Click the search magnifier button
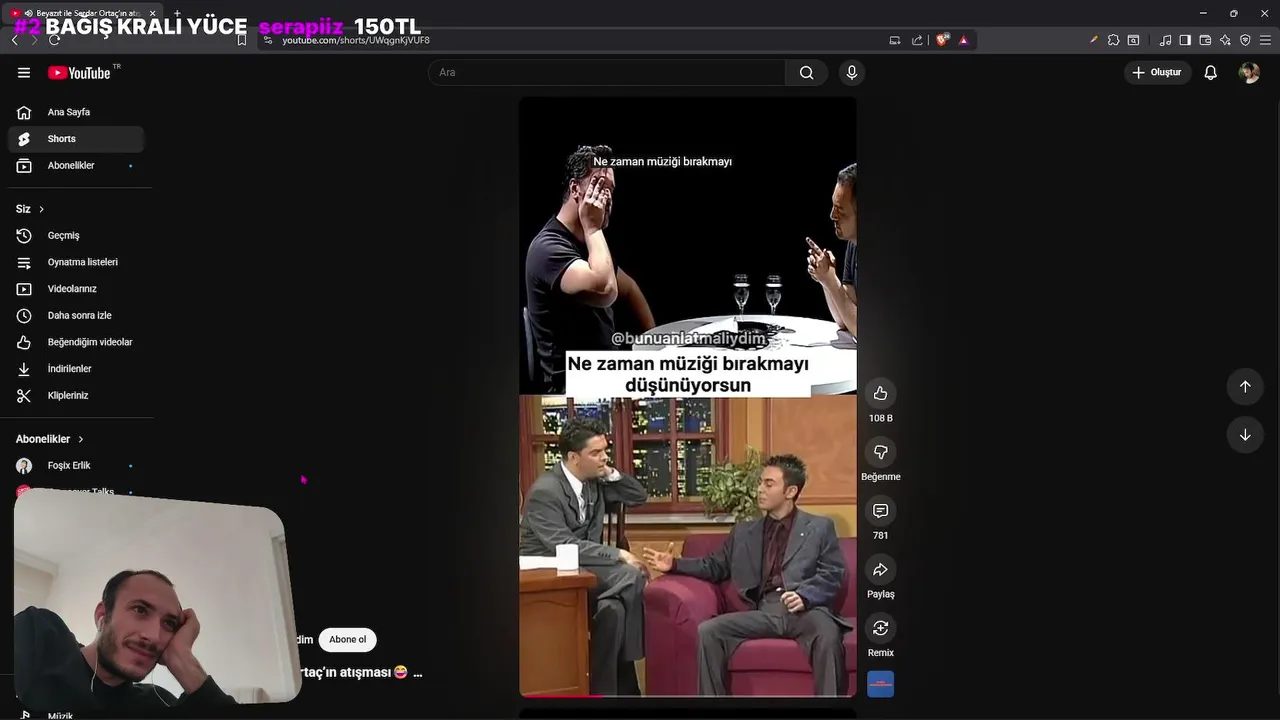This screenshot has height=720, width=1280. [806, 72]
